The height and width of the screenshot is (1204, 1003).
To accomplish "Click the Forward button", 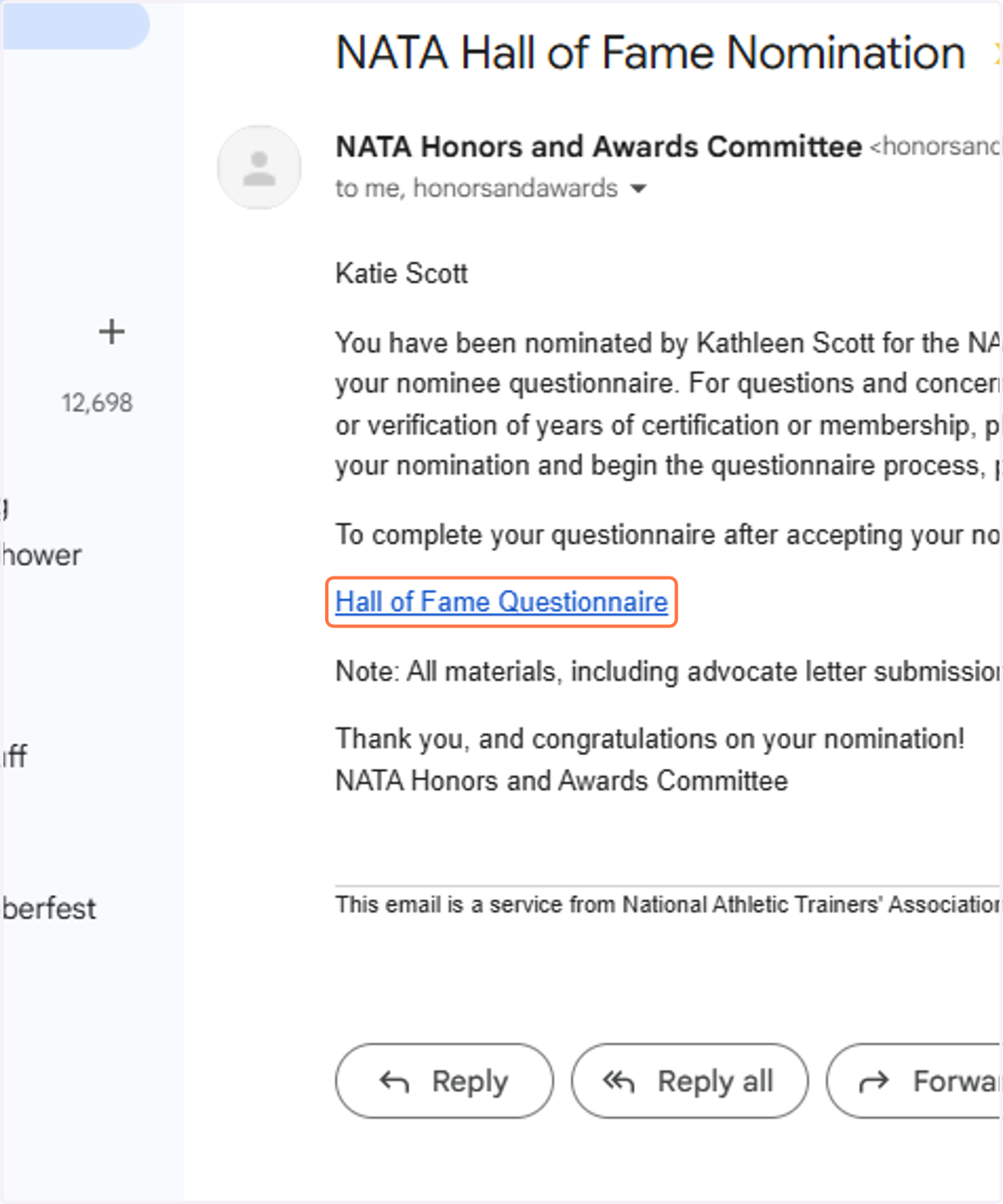I will pos(914,1080).
